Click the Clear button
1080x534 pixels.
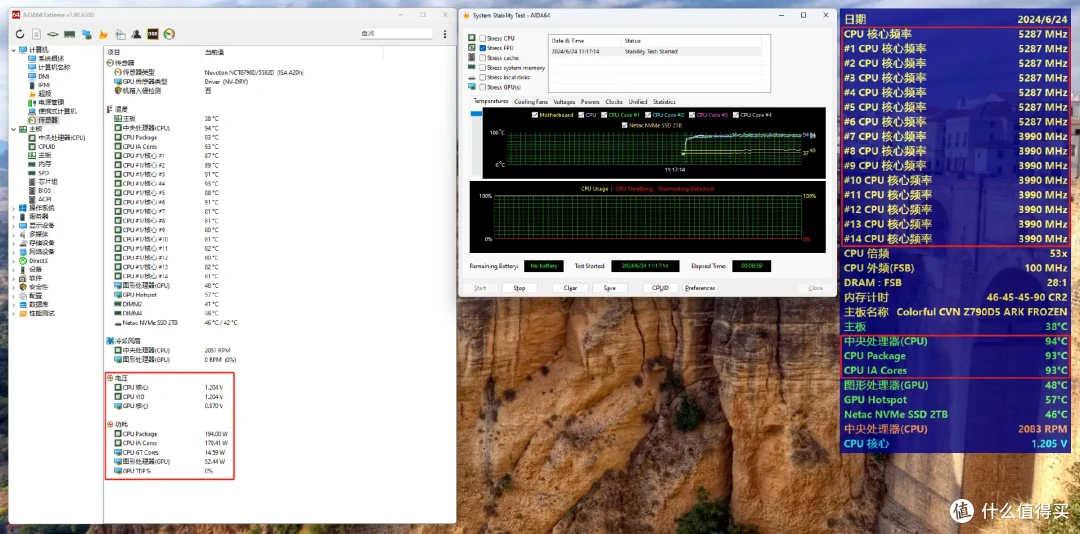click(570, 288)
